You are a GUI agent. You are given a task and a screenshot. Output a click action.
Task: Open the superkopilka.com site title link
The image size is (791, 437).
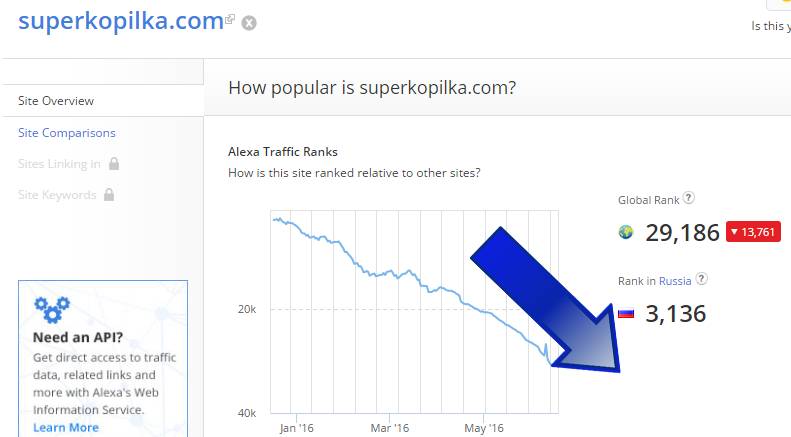(121, 21)
